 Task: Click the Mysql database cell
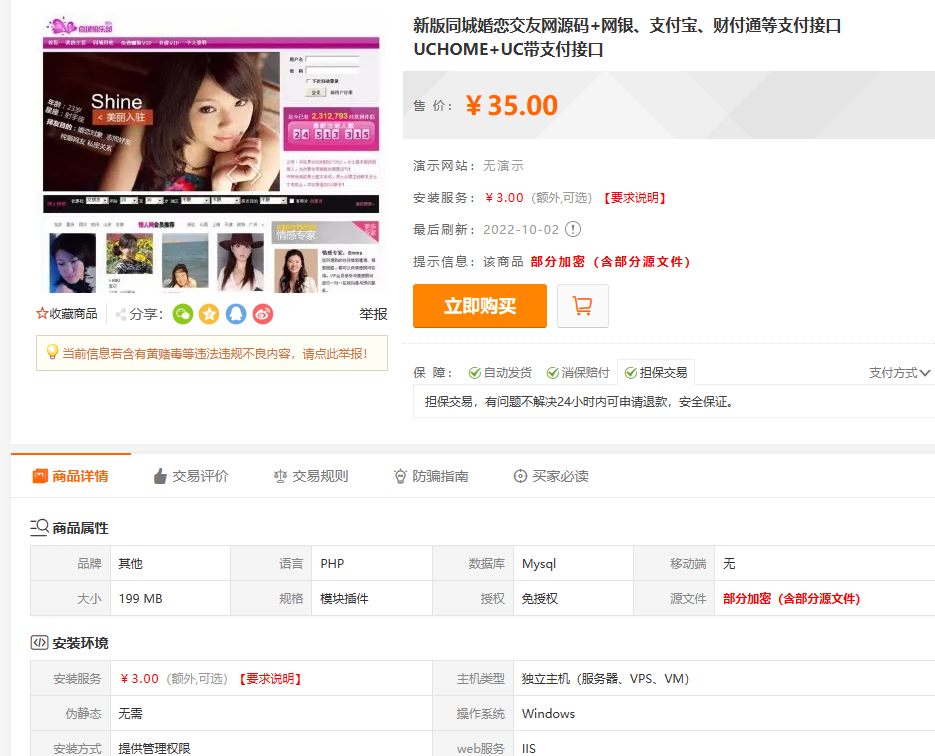573,563
